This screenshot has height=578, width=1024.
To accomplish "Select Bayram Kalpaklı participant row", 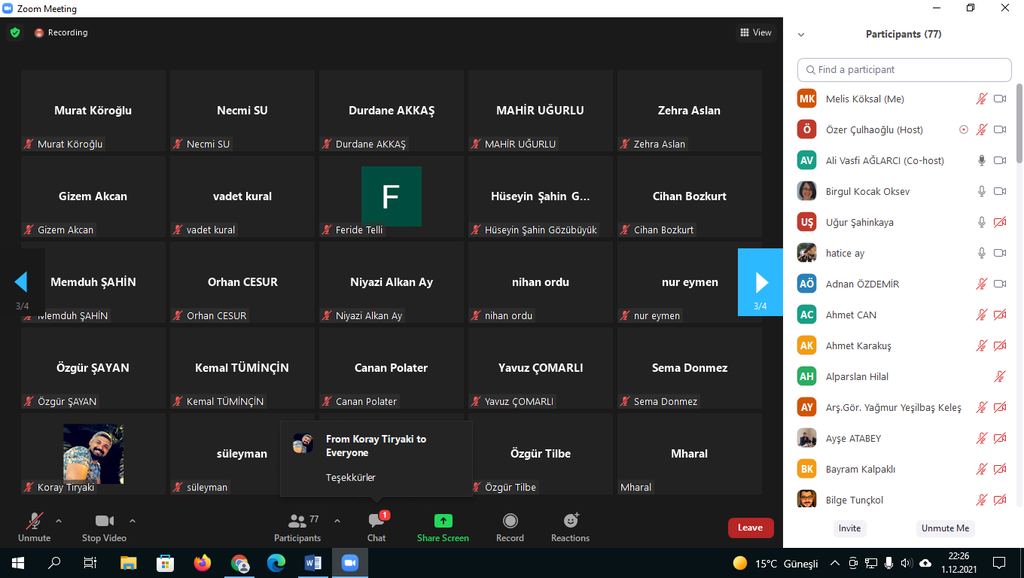I will (x=904, y=469).
